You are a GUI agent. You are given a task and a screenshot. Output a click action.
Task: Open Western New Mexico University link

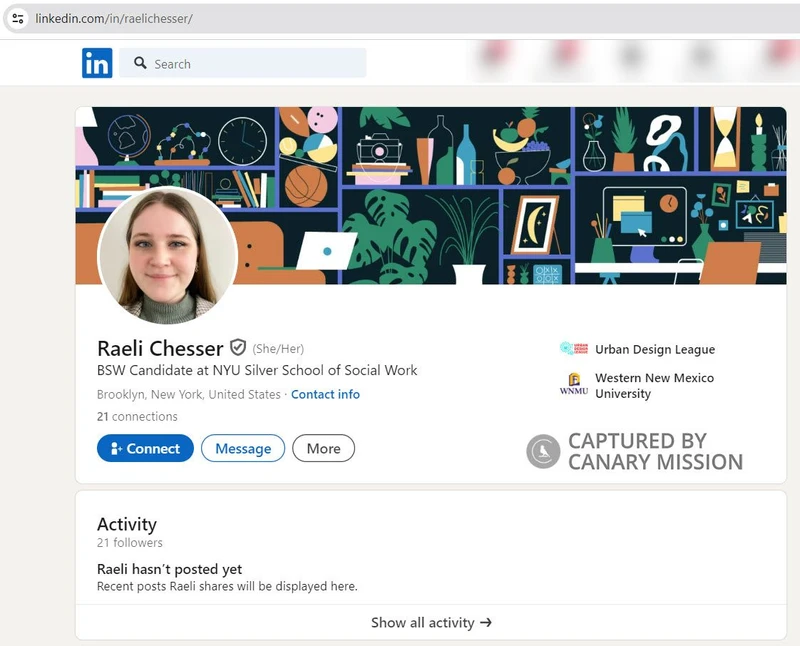coord(655,385)
